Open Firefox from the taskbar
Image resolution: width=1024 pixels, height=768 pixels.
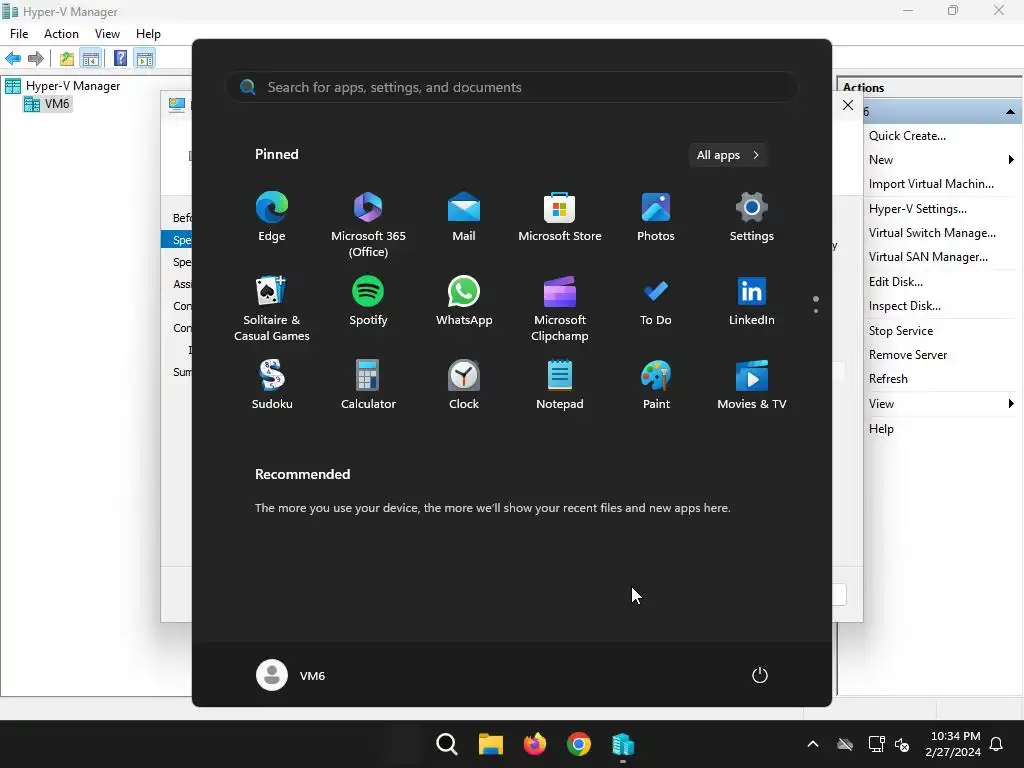(535, 744)
